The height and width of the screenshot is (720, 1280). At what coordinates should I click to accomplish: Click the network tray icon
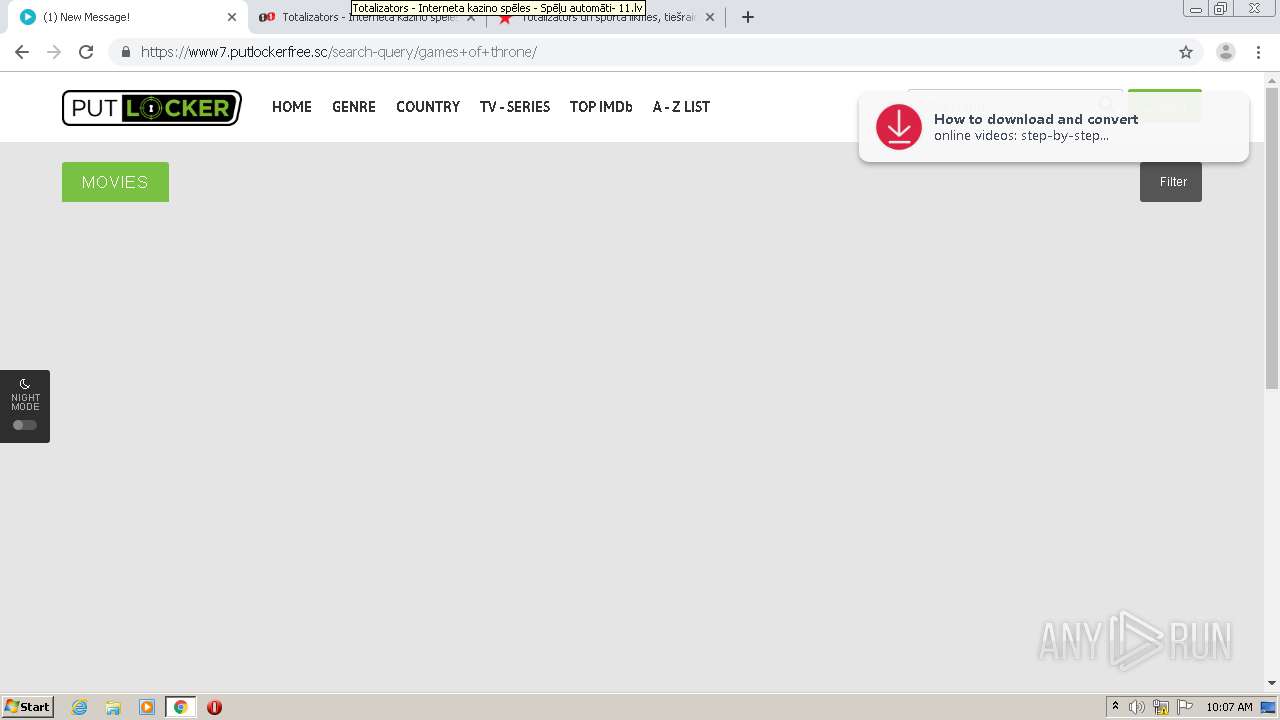coord(1161,707)
